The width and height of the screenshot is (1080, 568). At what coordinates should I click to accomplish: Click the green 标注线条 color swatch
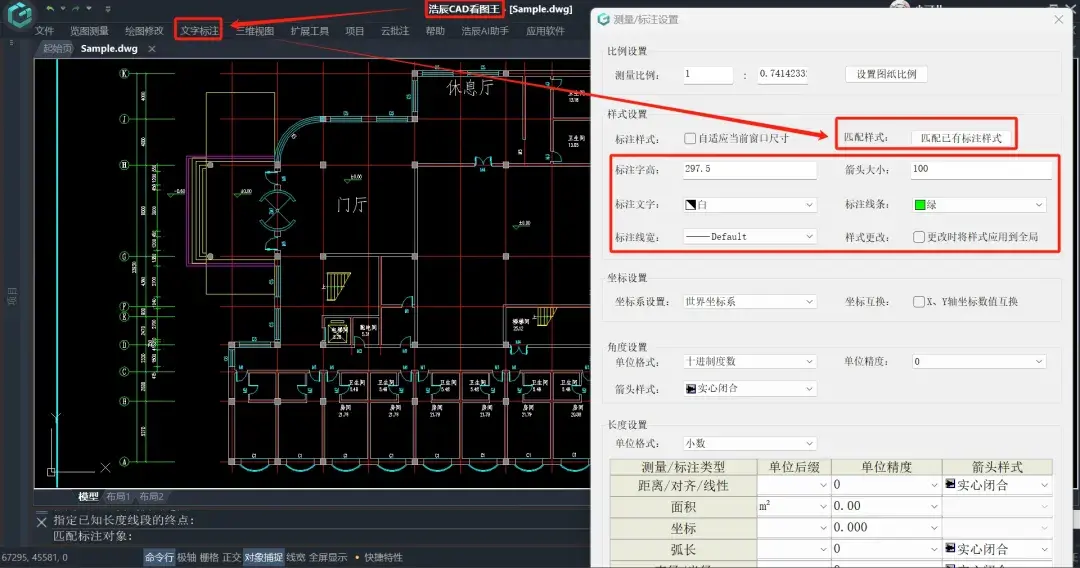tap(920, 204)
